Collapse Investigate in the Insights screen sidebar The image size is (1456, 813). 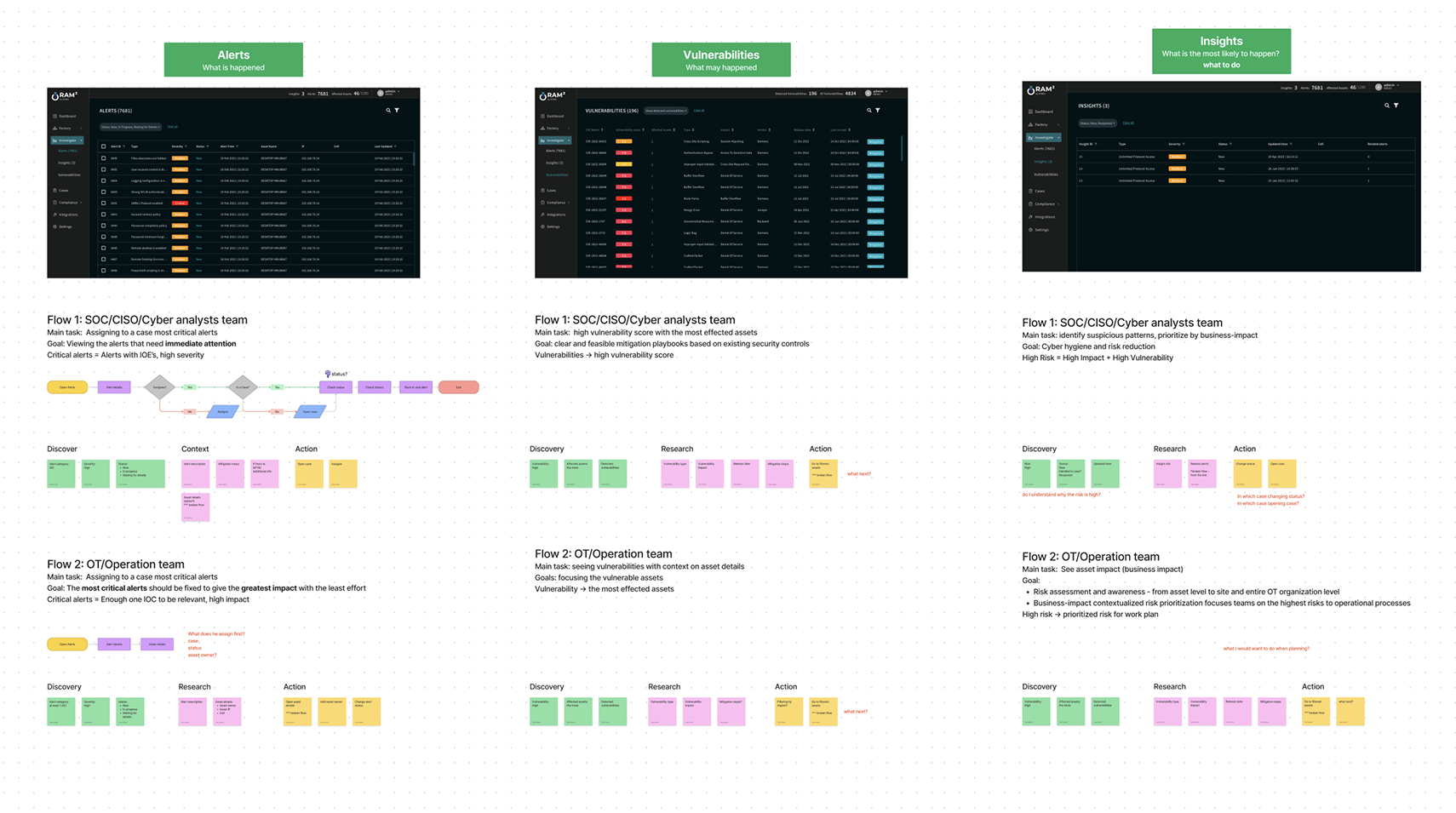[x=1058, y=138]
